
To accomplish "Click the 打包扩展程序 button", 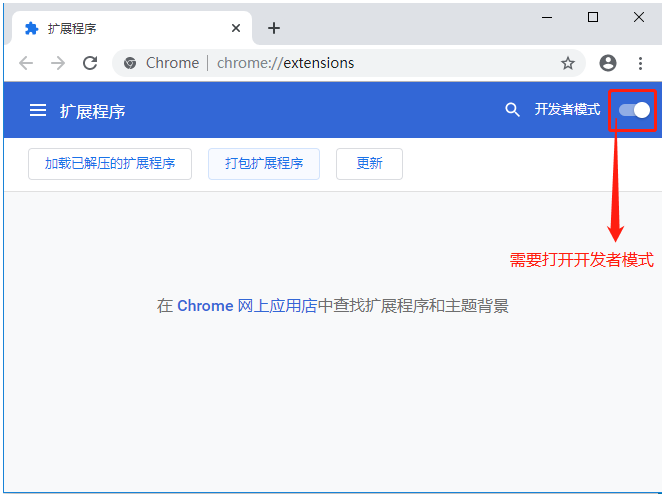I will click(264, 164).
